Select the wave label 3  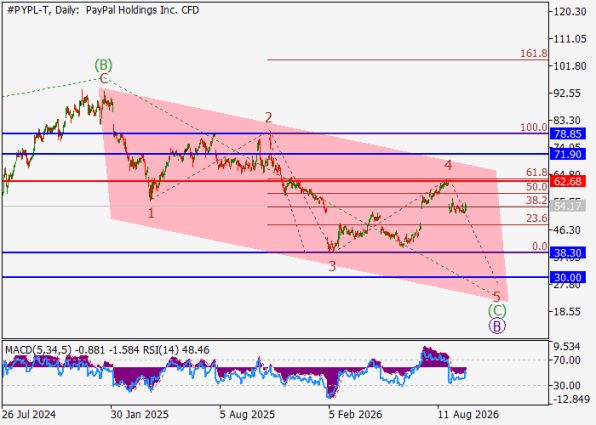point(332,266)
